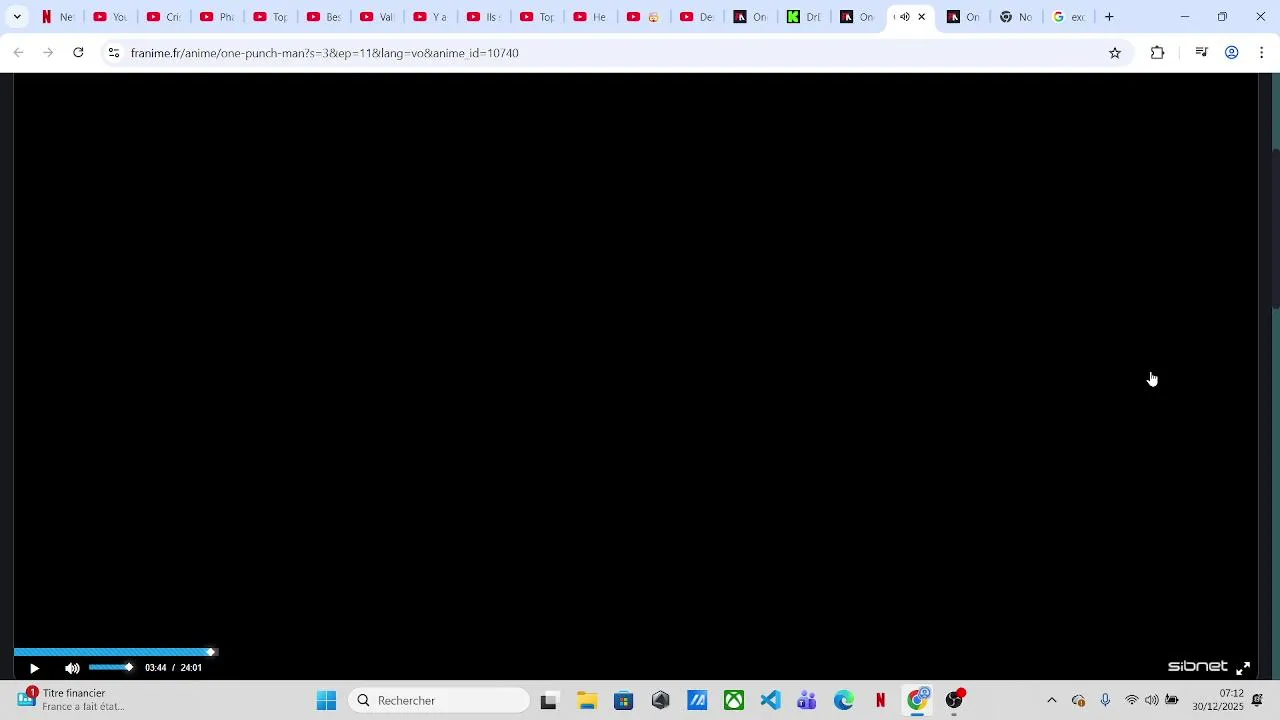This screenshot has width=1280, height=720.
Task: Switch to the 'Phi' YouTube tab
Action: (x=217, y=17)
